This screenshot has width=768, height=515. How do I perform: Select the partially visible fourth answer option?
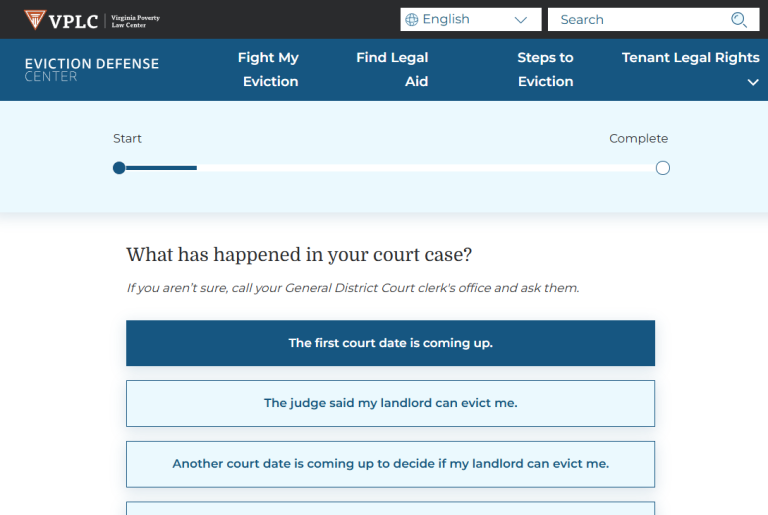(390, 508)
